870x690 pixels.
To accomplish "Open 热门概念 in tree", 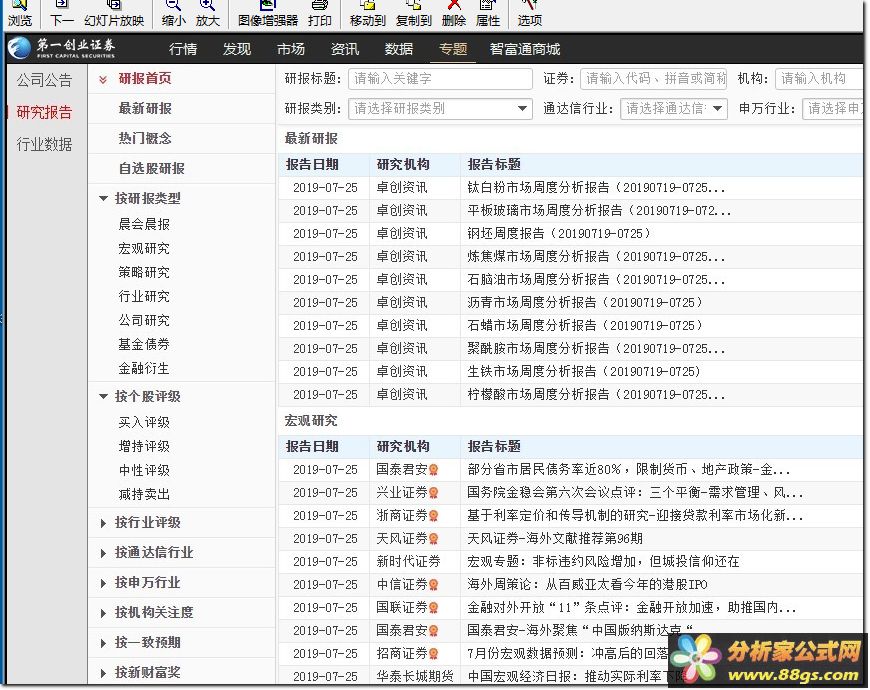I will (x=145, y=138).
